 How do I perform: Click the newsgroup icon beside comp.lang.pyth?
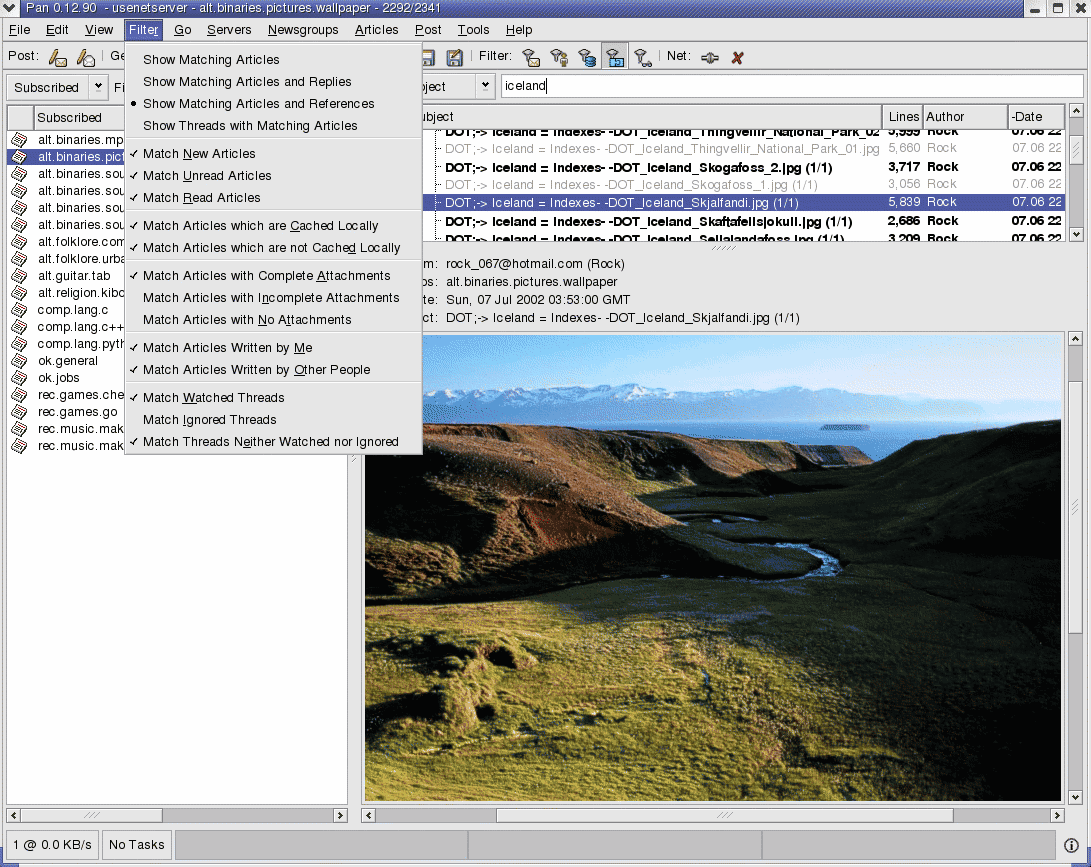click(19, 344)
